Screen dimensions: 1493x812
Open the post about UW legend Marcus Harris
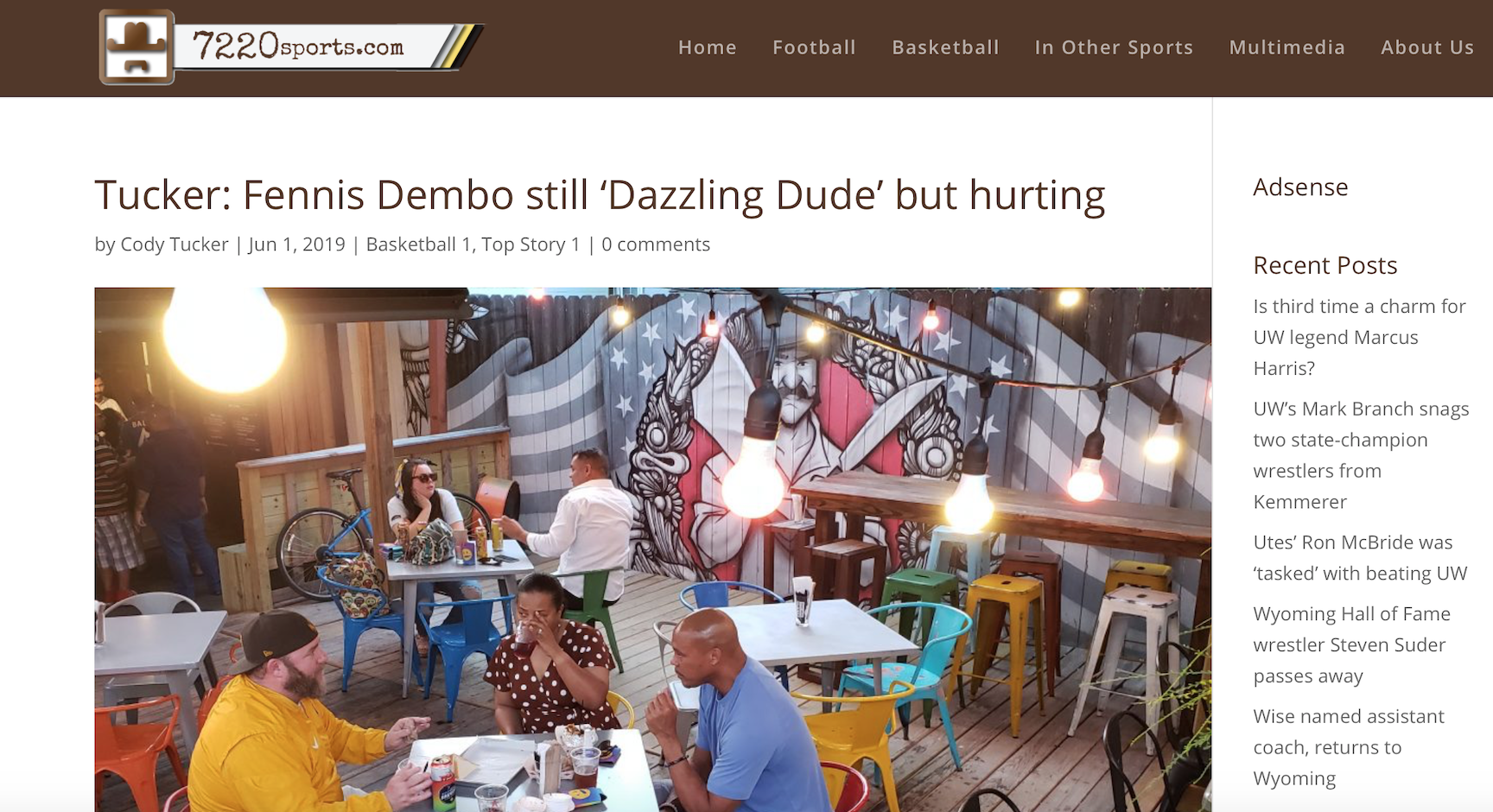click(x=1361, y=337)
